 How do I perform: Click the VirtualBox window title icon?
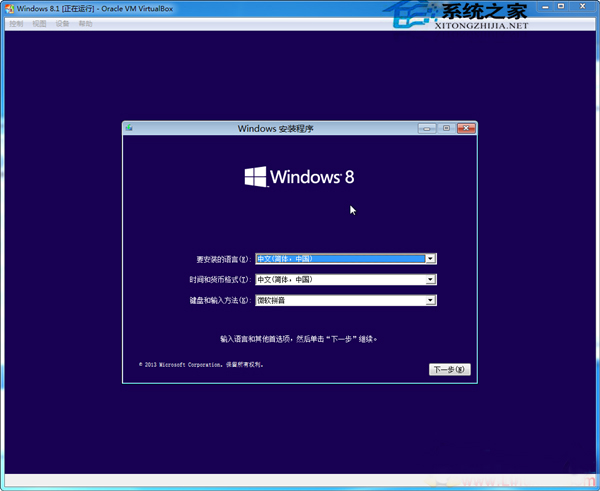coord(10,8)
